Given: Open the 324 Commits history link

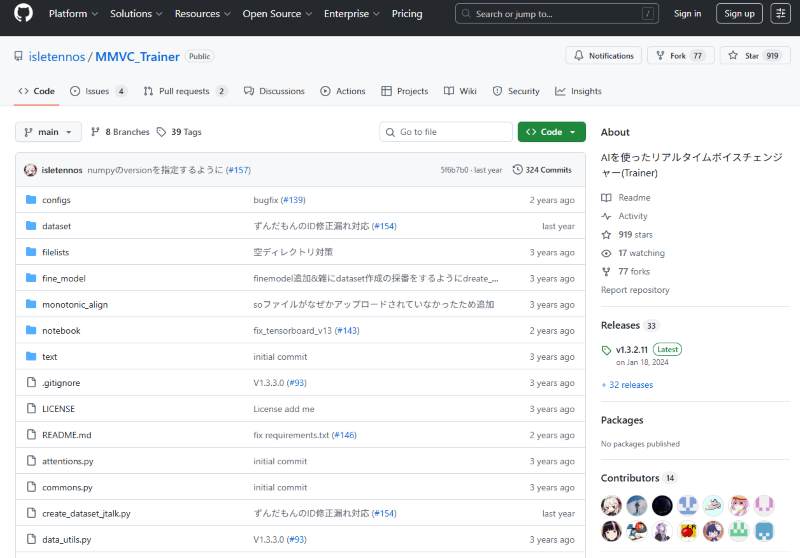Looking at the screenshot, I should pyautogui.click(x=542, y=170).
